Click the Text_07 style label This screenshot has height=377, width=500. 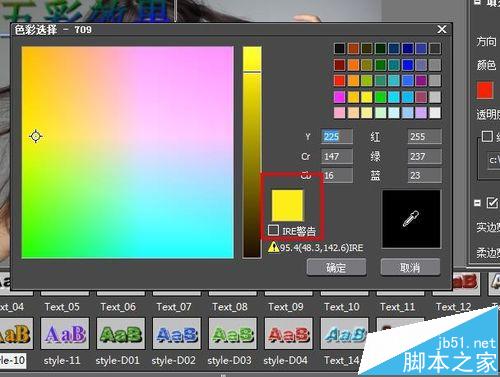click(x=174, y=307)
